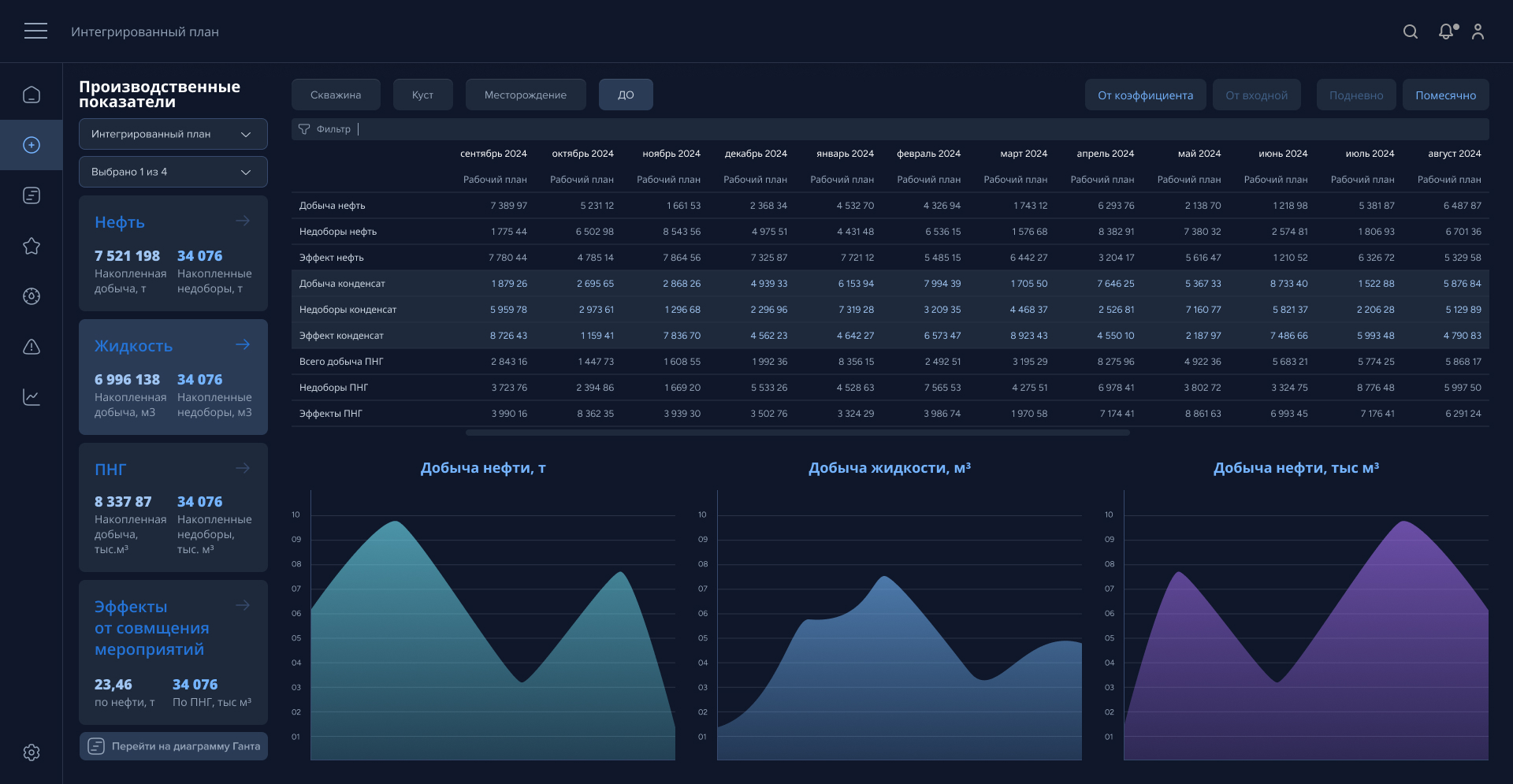Select the Скважина tab

coord(336,95)
